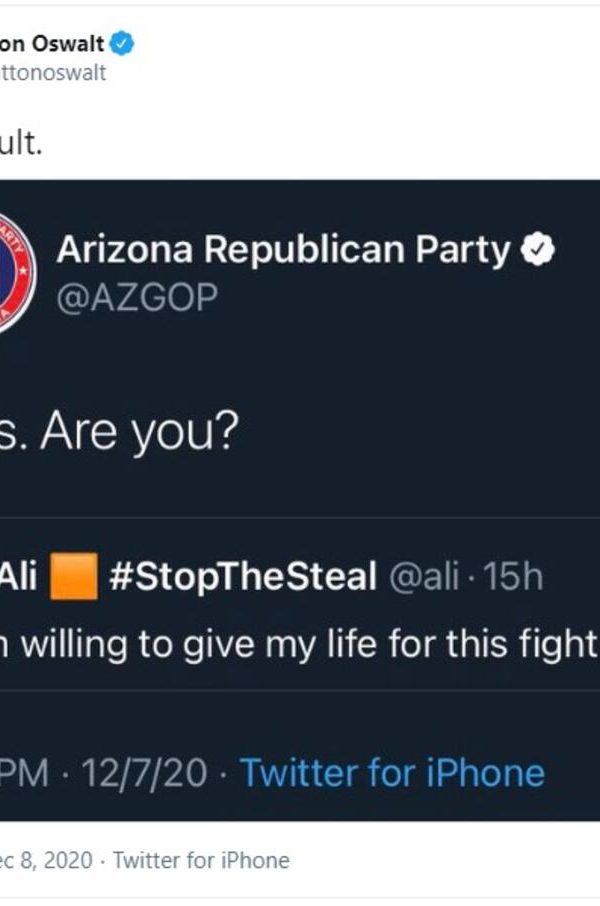The width and height of the screenshot is (600, 906).
Task: Click the gray Twitter for iPhone source label
Action: pos(201,860)
